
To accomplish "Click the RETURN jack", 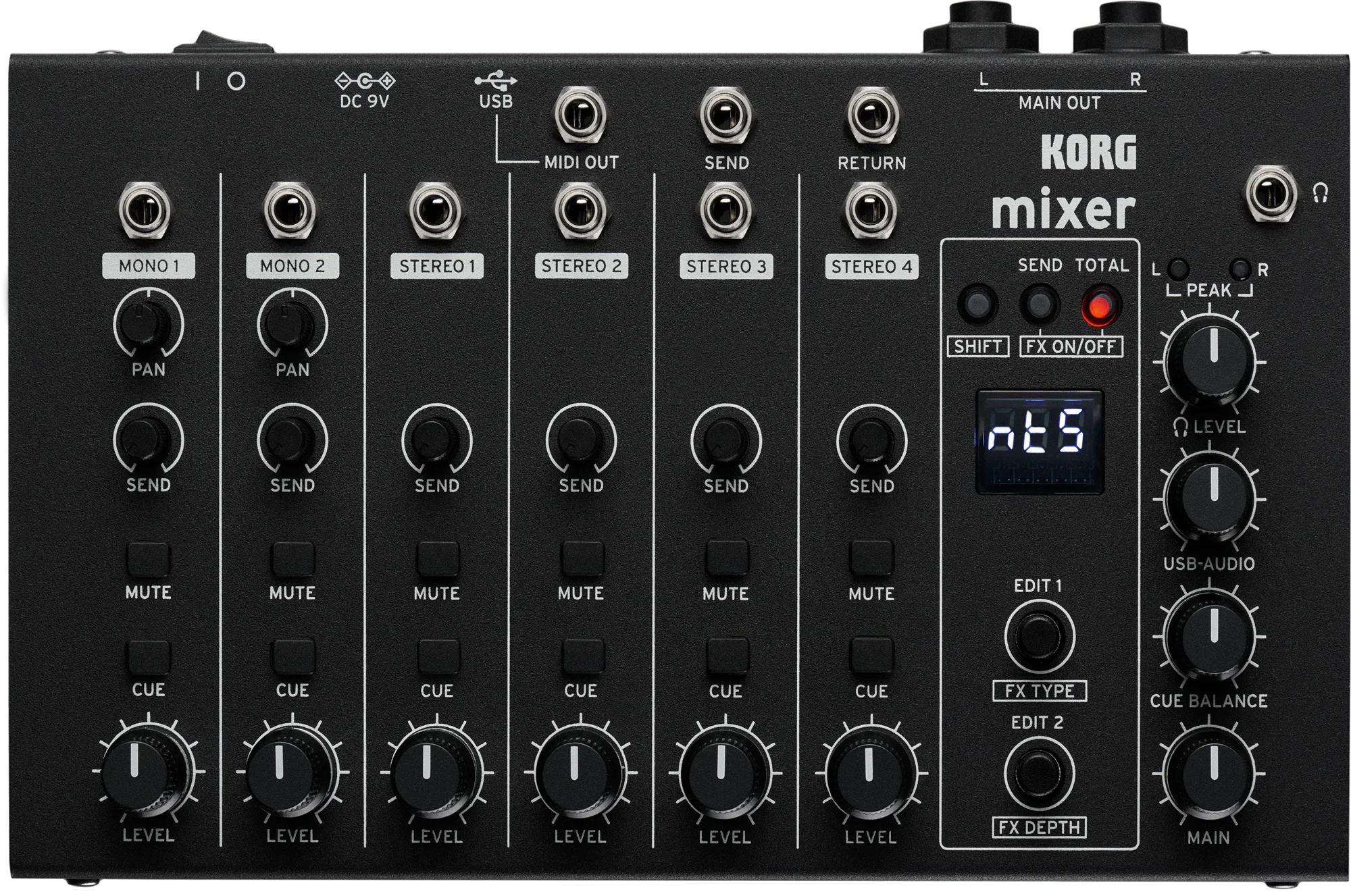I will coord(871,115).
